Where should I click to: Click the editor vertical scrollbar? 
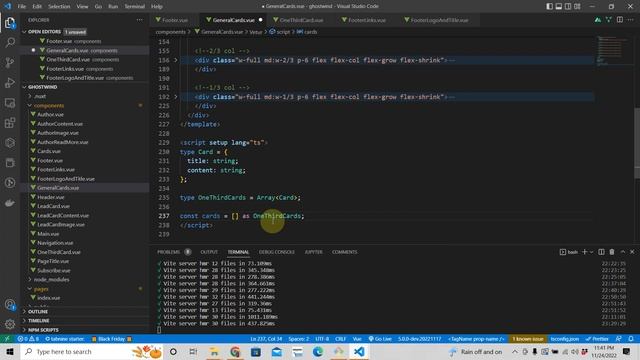(x=637, y=143)
